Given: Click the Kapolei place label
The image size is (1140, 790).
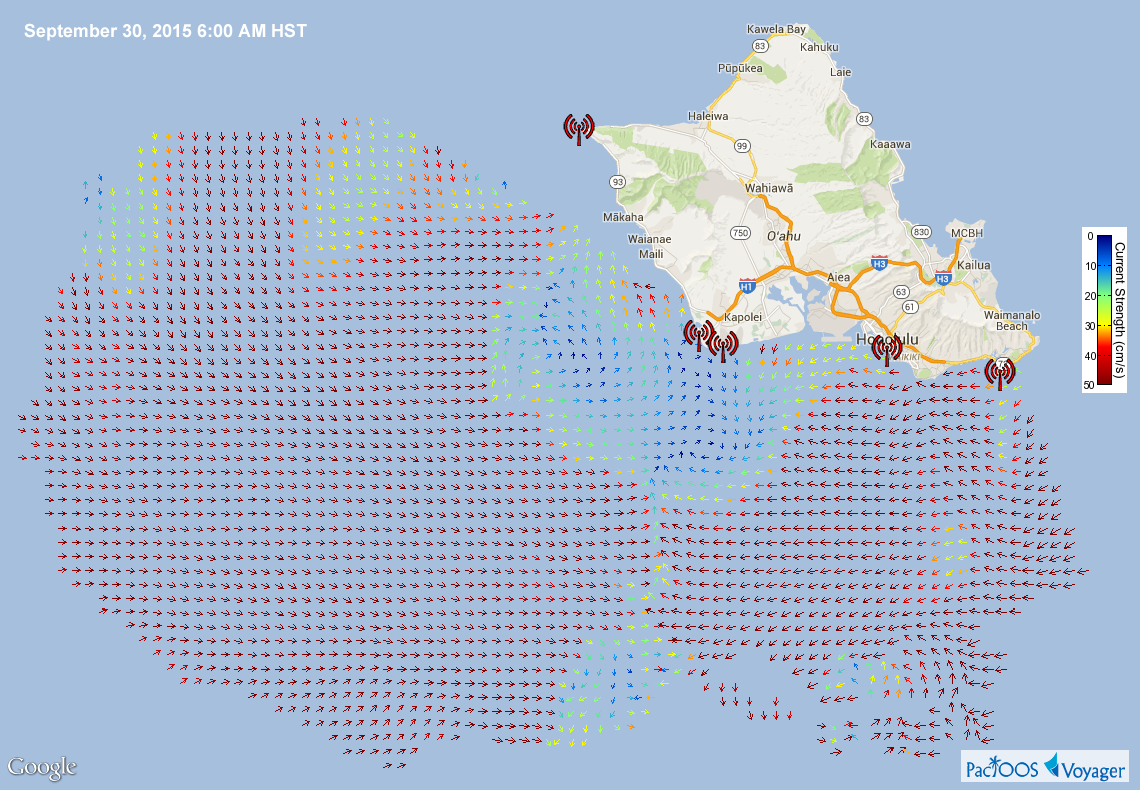Looking at the screenshot, I should (743, 317).
